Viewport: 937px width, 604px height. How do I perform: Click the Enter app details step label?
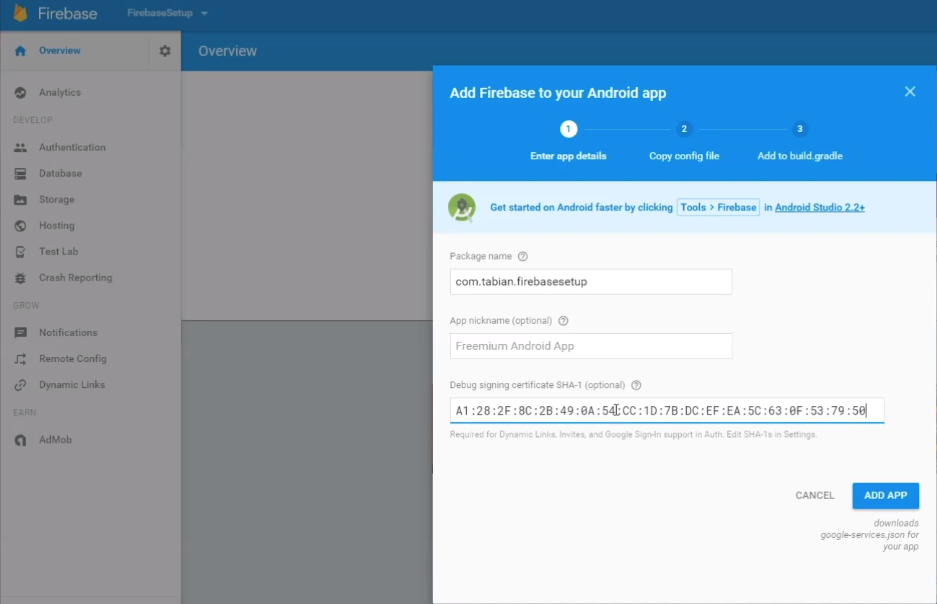pos(568,156)
